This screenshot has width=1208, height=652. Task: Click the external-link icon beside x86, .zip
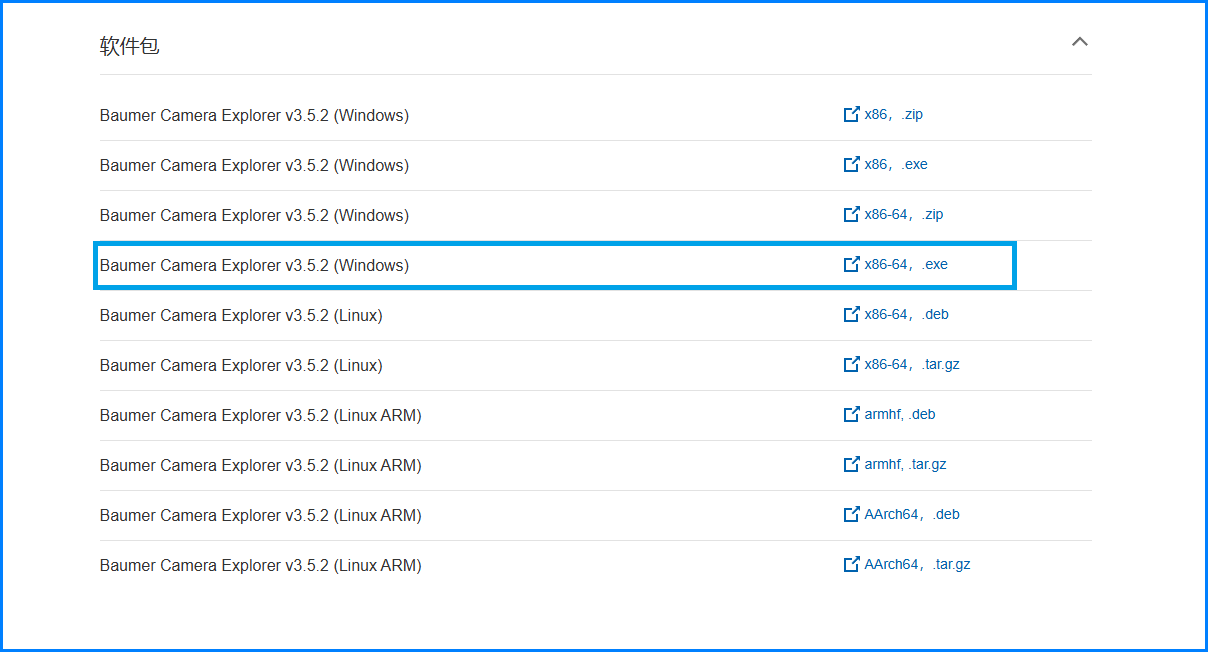click(x=852, y=114)
